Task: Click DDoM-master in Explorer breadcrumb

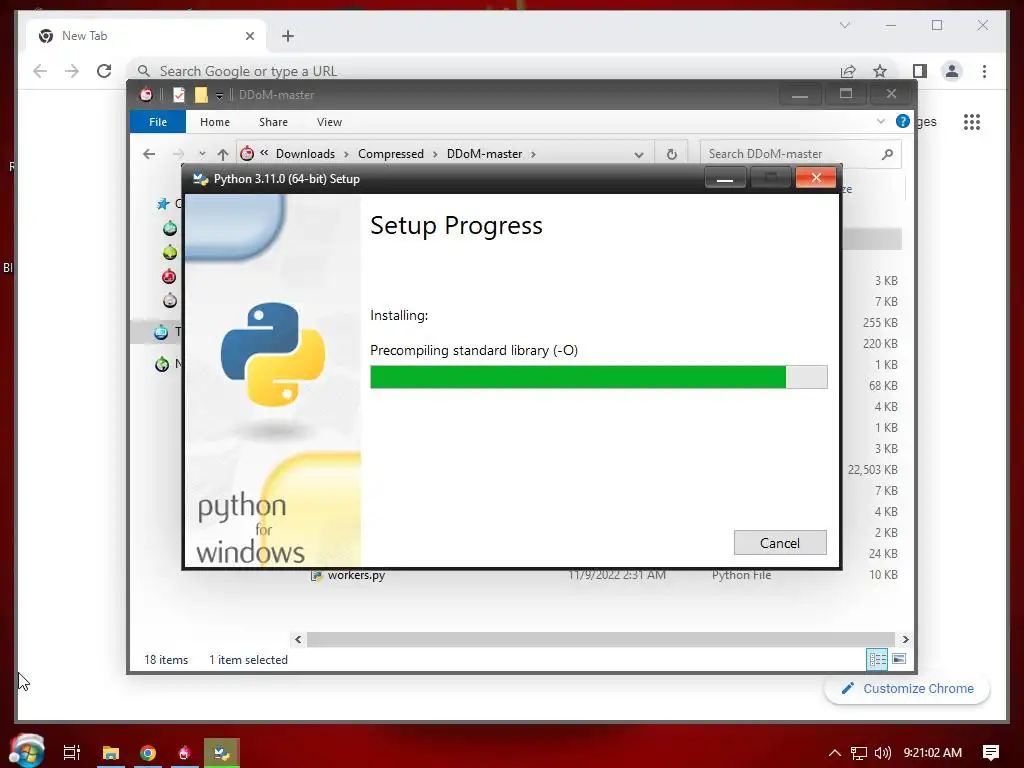Action: [x=485, y=154]
